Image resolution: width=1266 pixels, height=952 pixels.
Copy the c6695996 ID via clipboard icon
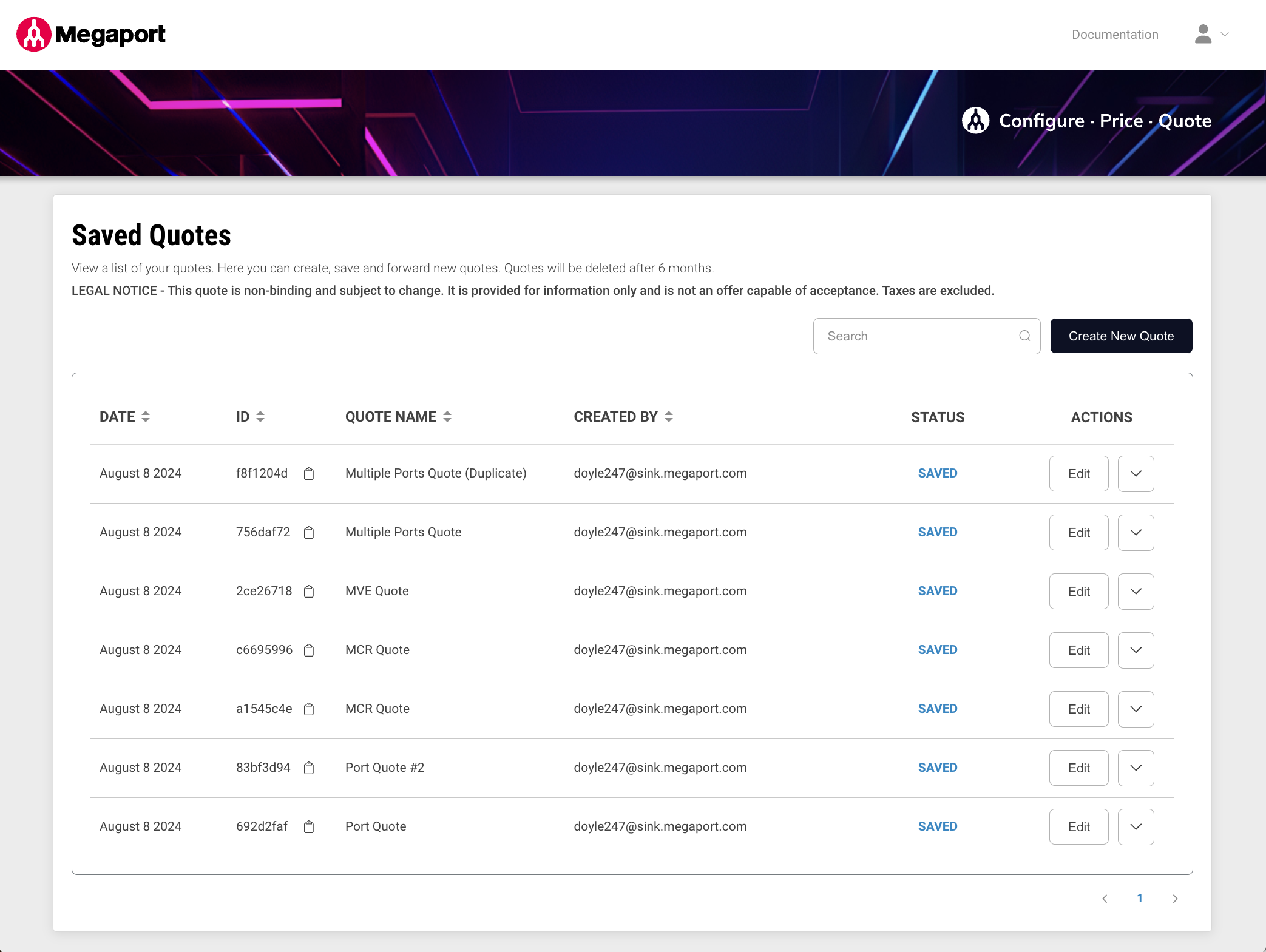point(309,650)
